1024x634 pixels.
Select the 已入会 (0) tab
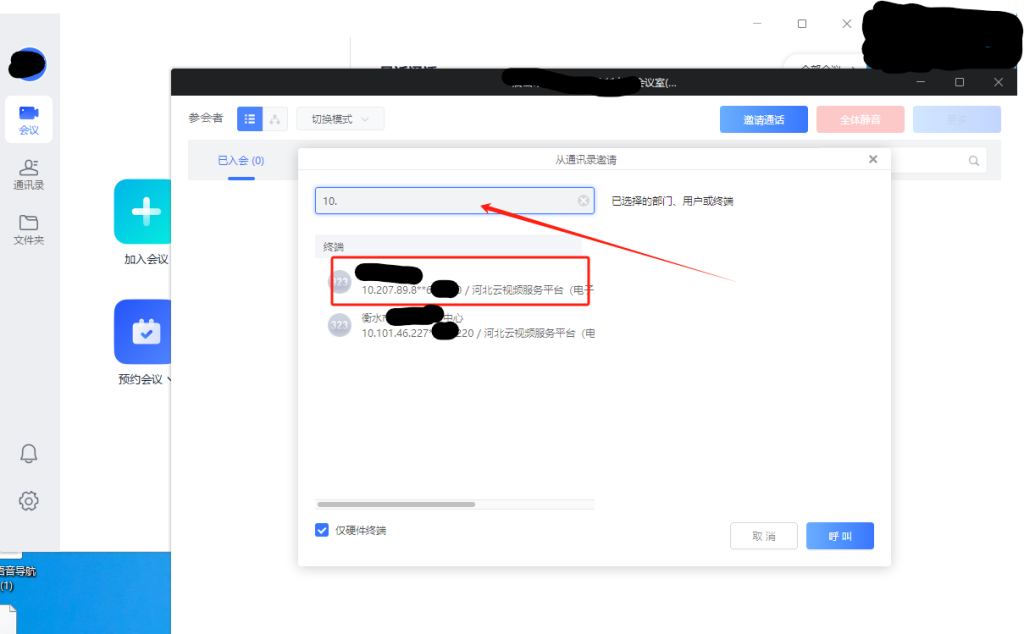point(241,160)
